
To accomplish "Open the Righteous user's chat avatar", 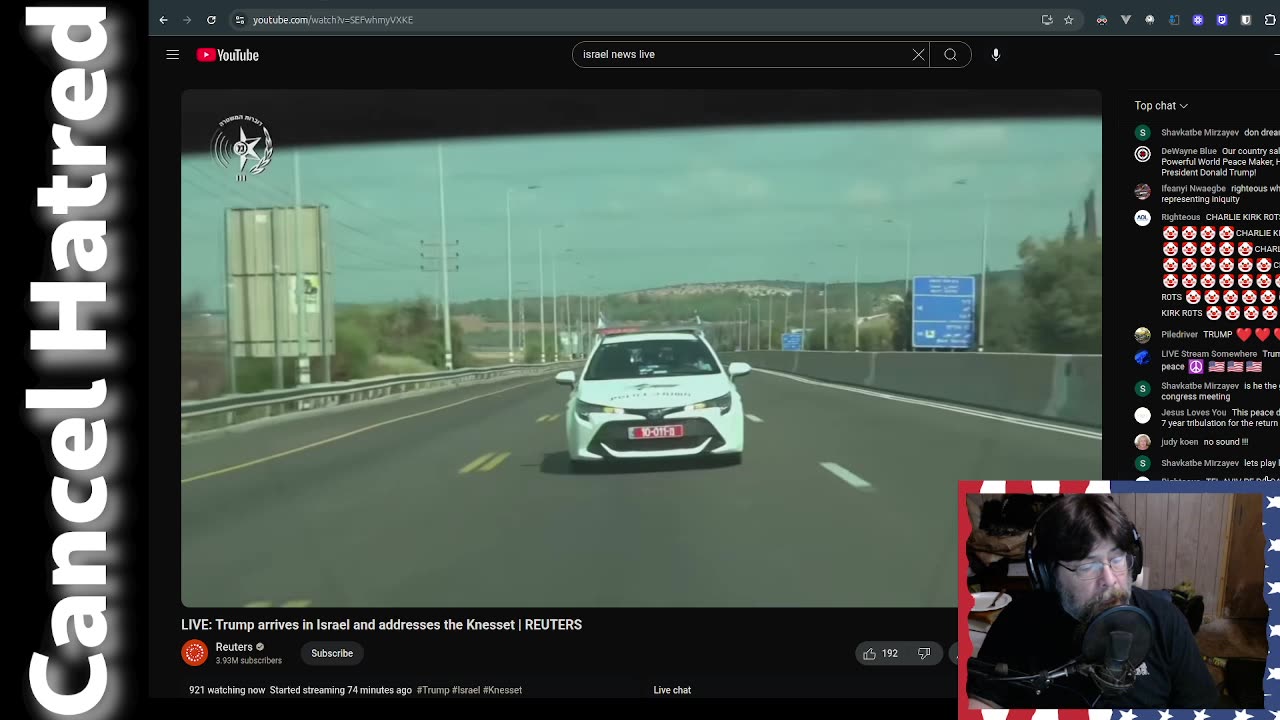I will [x=1142, y=218].
